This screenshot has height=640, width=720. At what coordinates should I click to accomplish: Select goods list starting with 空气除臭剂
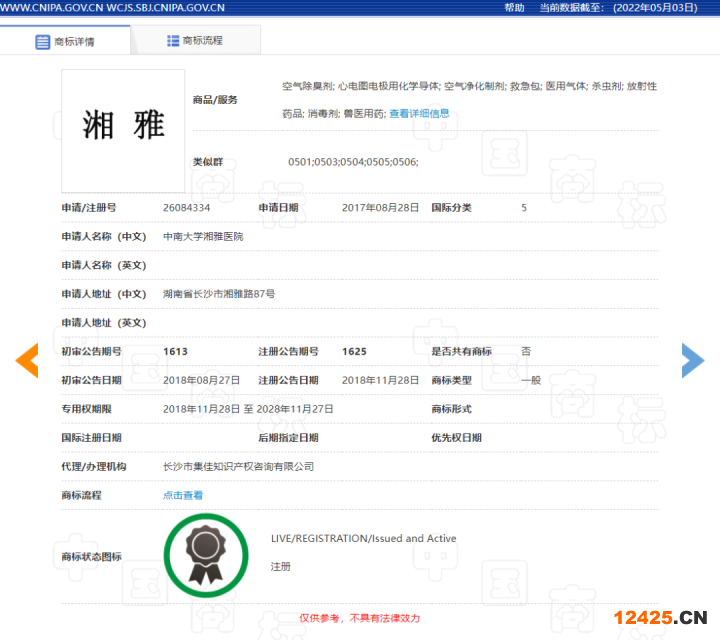pos(469,100)
